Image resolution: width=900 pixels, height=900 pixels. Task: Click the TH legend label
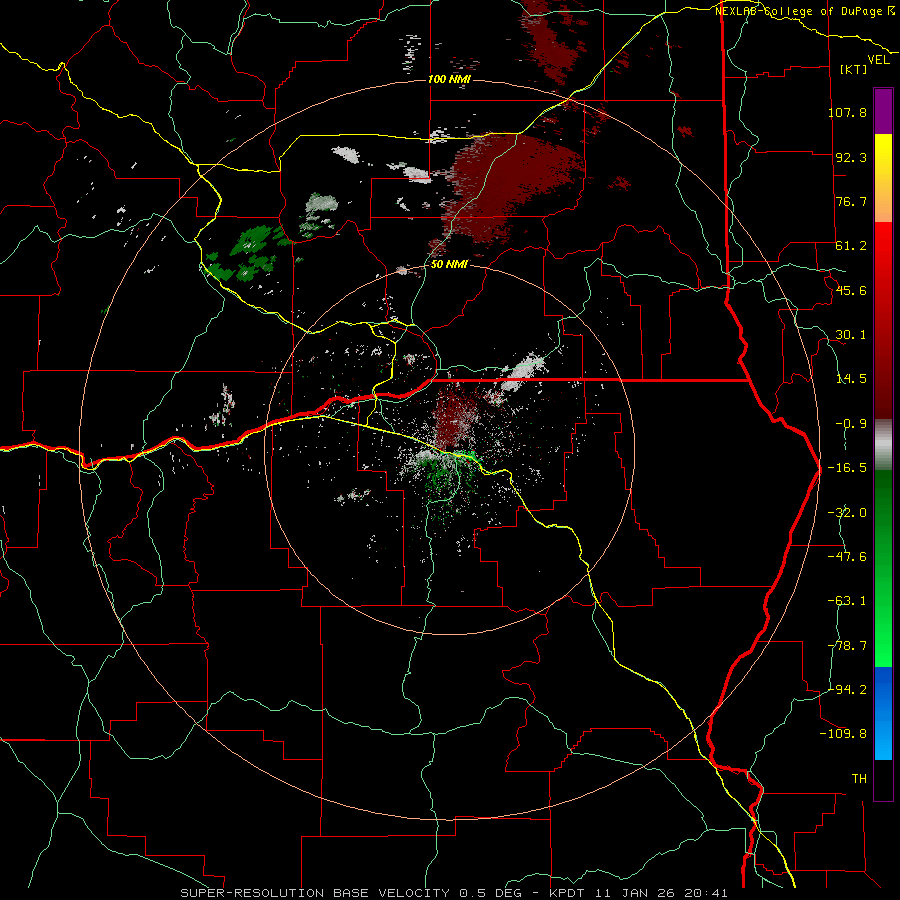[859, 779]
